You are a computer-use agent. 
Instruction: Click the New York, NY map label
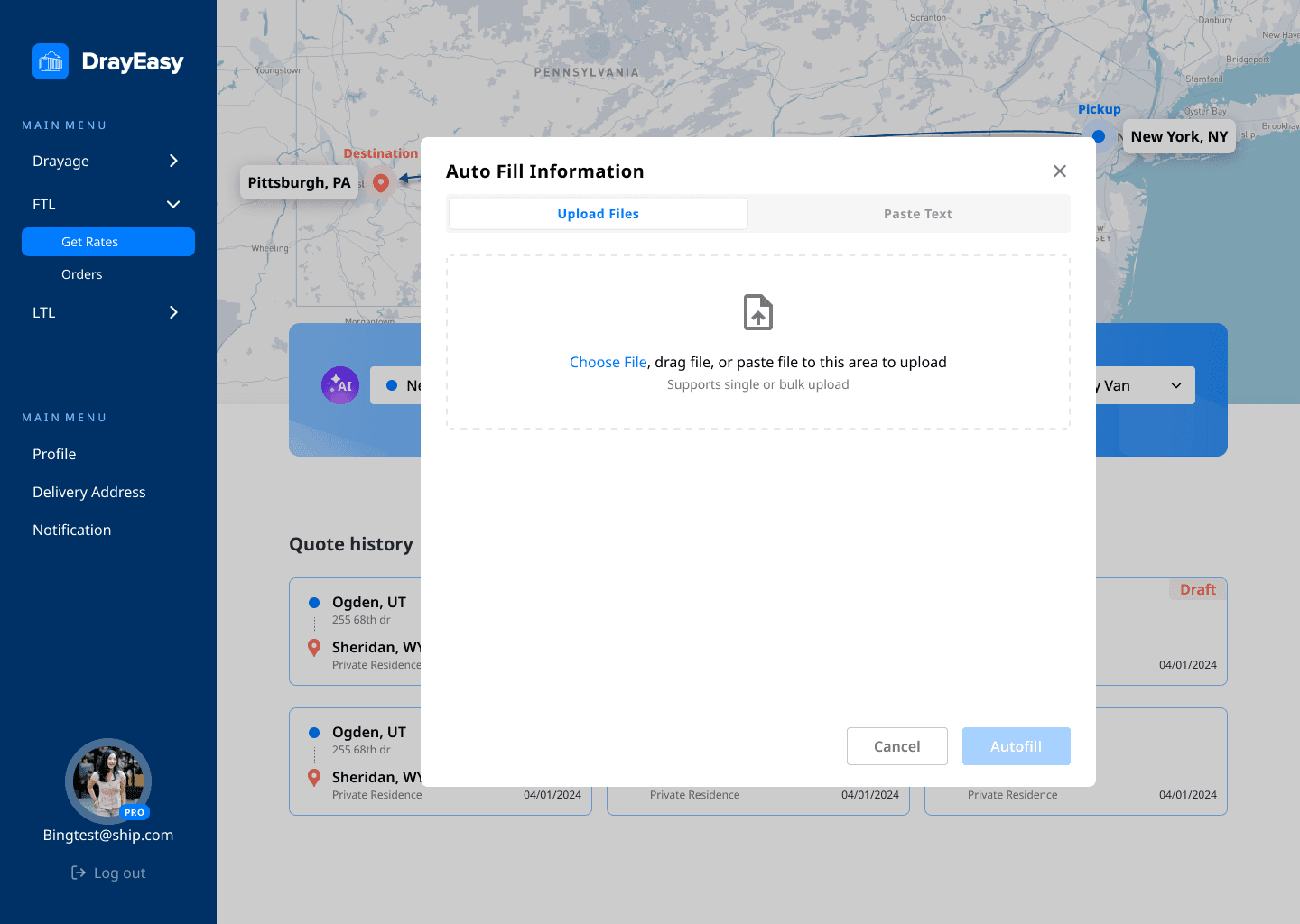coord(1179,136)
